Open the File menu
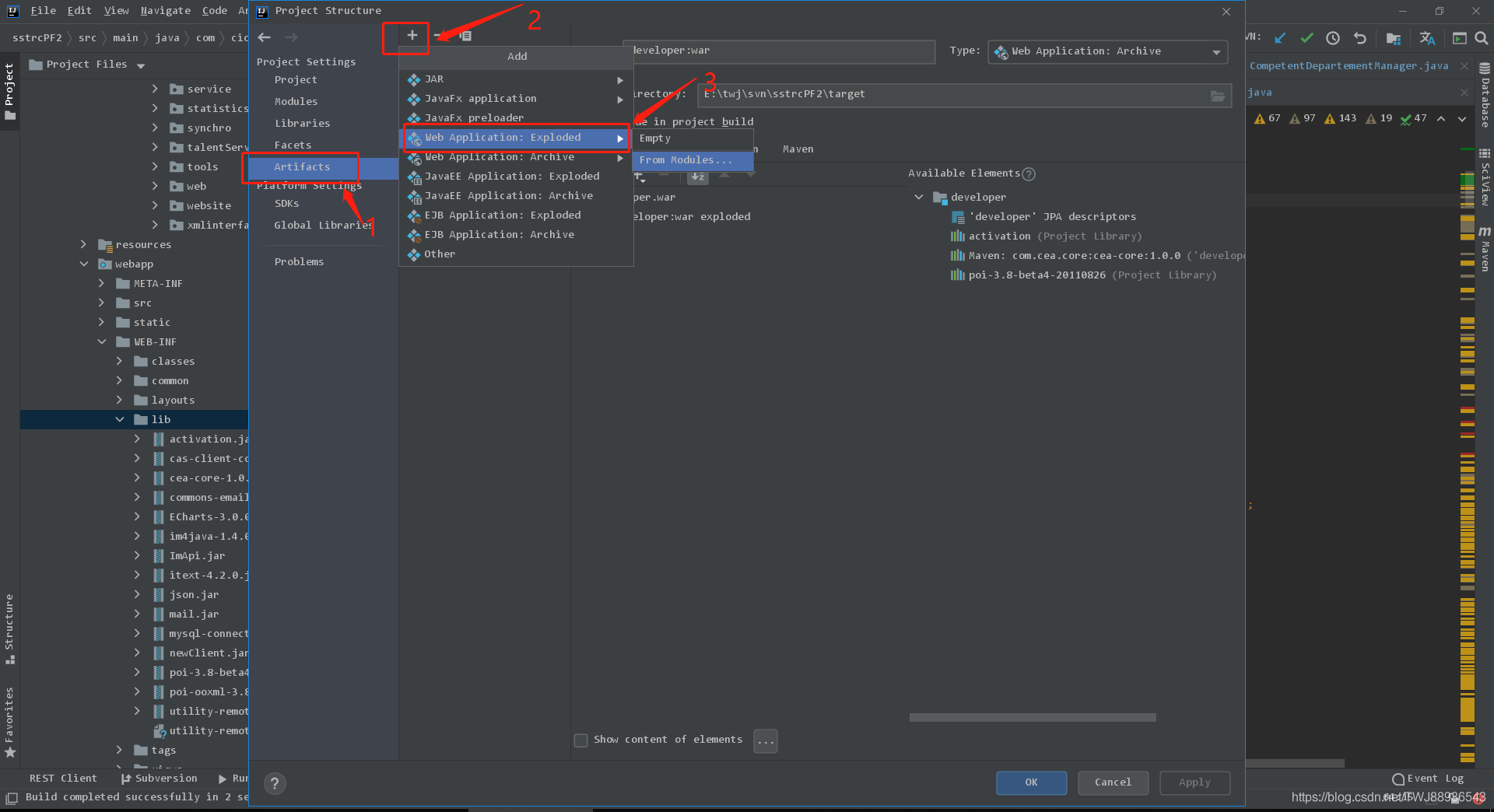Screen dimensions: 1494x812 click(x=43, y=11)
